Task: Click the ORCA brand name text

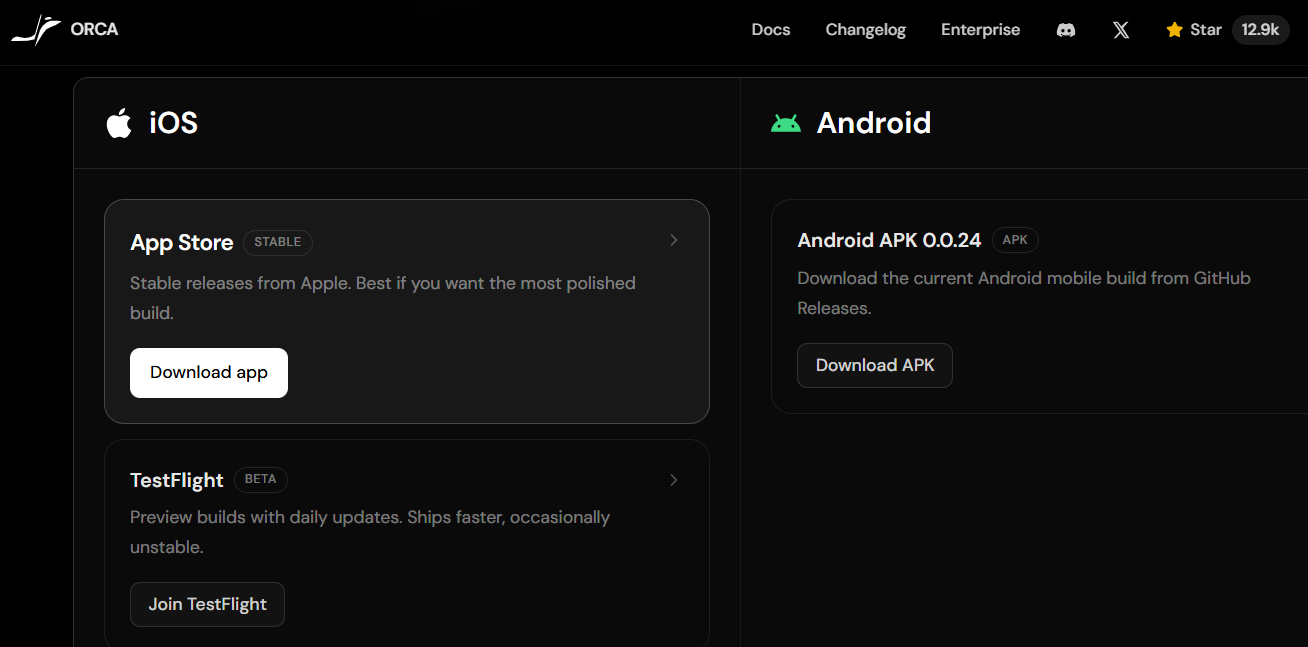Action: [94, 29]
